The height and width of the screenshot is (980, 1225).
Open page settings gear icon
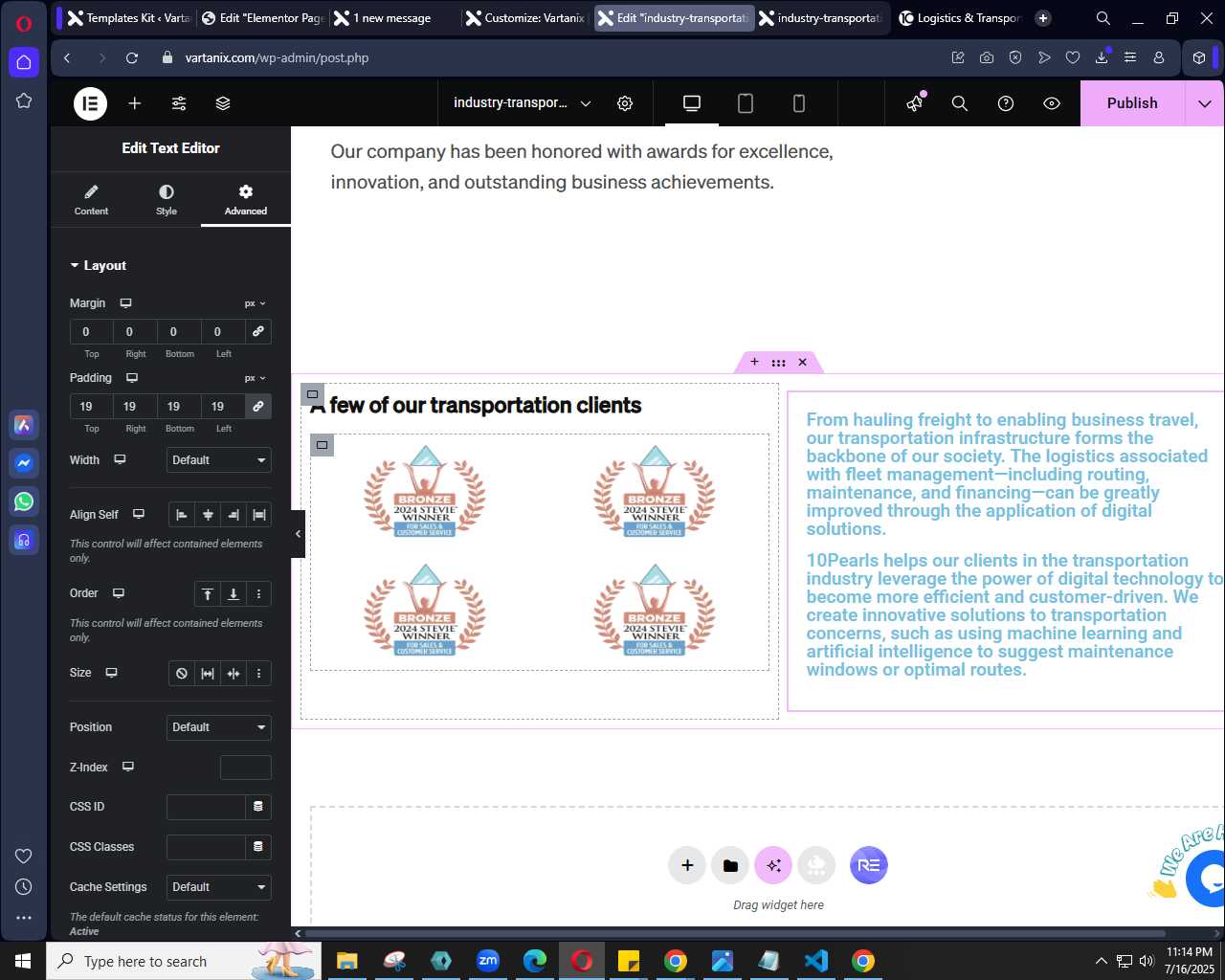[625, 103]
